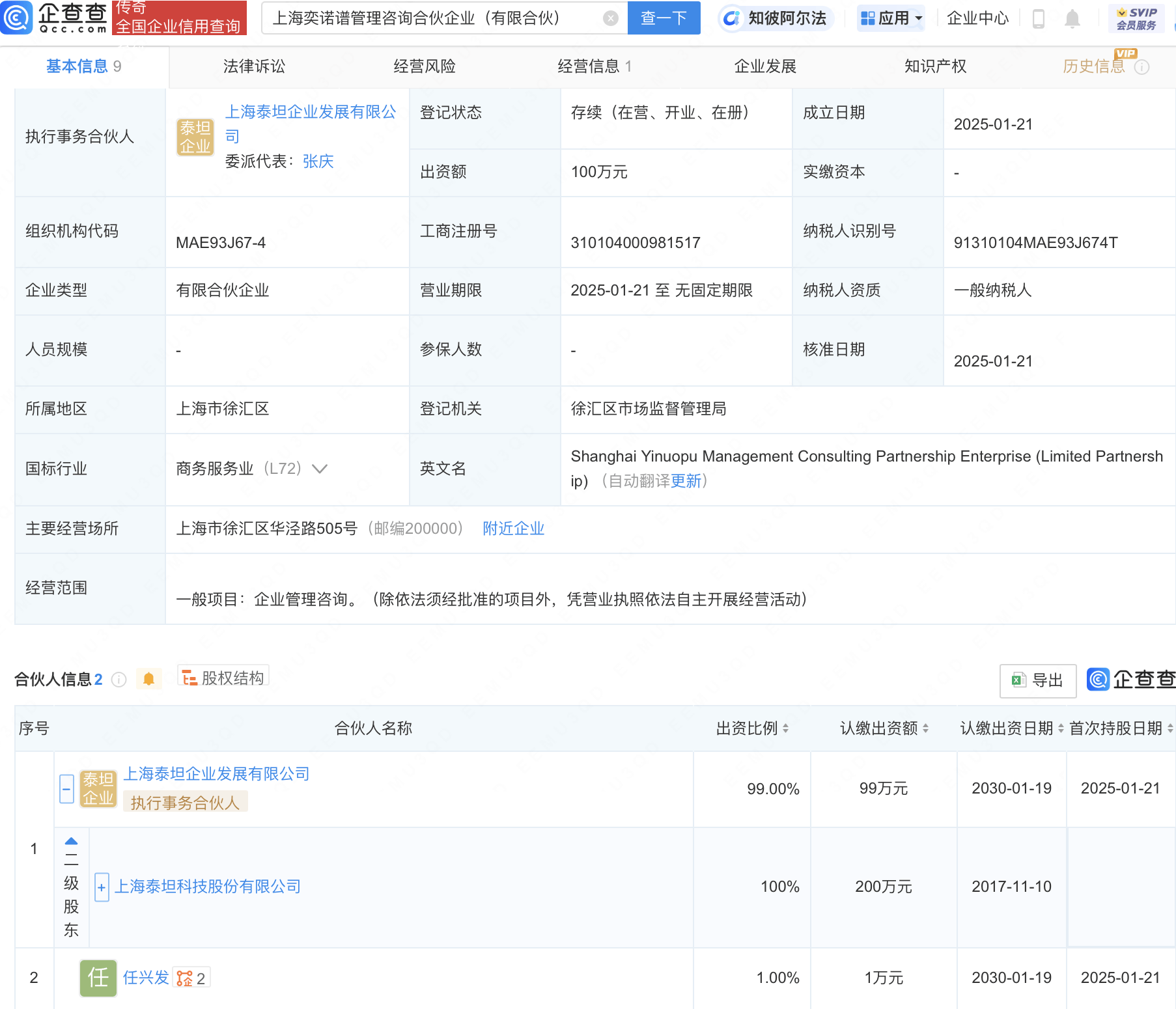Sort the table by 认缴出资日期

pos(1061,728)
